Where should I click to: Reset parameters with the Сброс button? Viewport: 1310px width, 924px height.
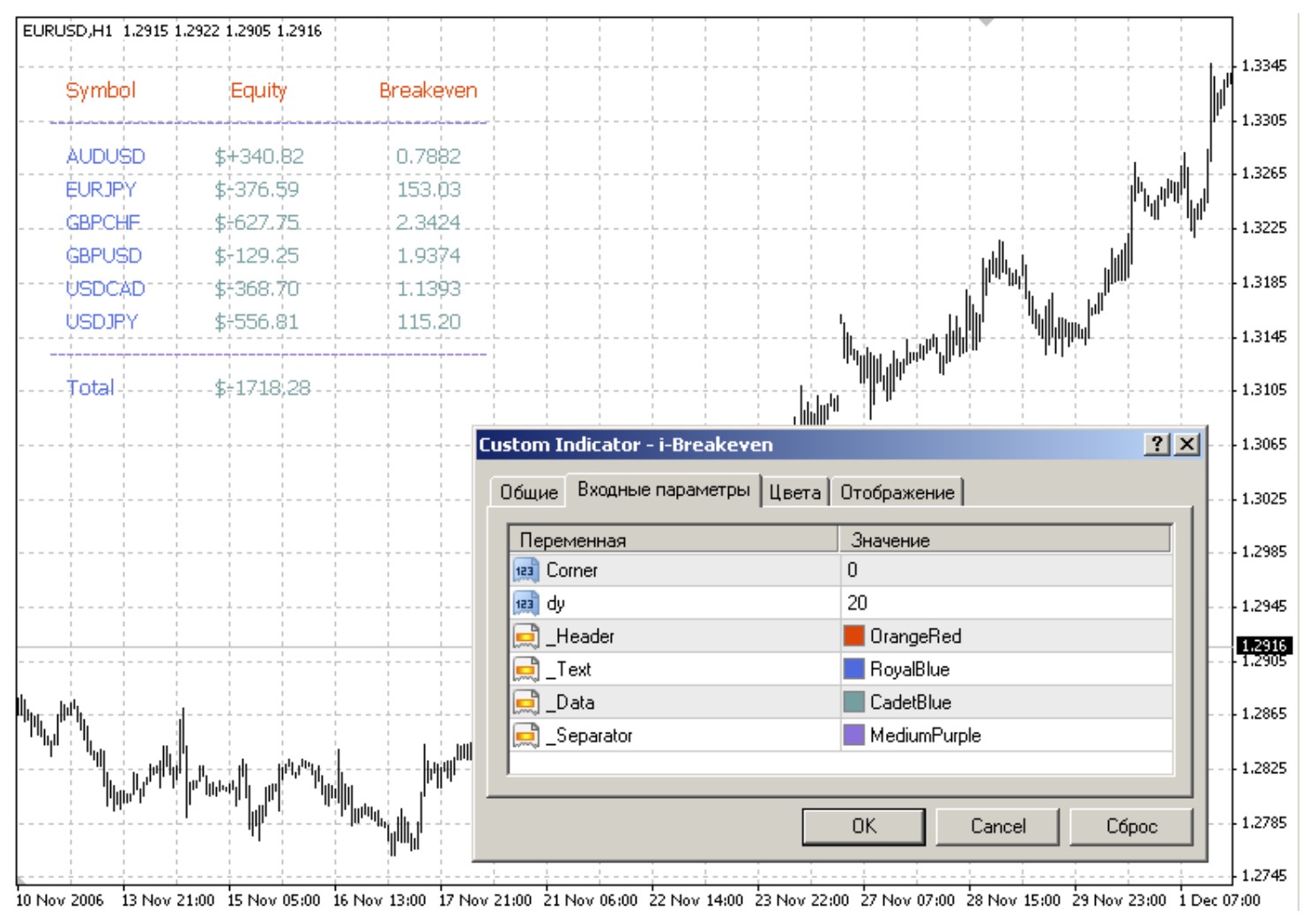[1131, 826]
